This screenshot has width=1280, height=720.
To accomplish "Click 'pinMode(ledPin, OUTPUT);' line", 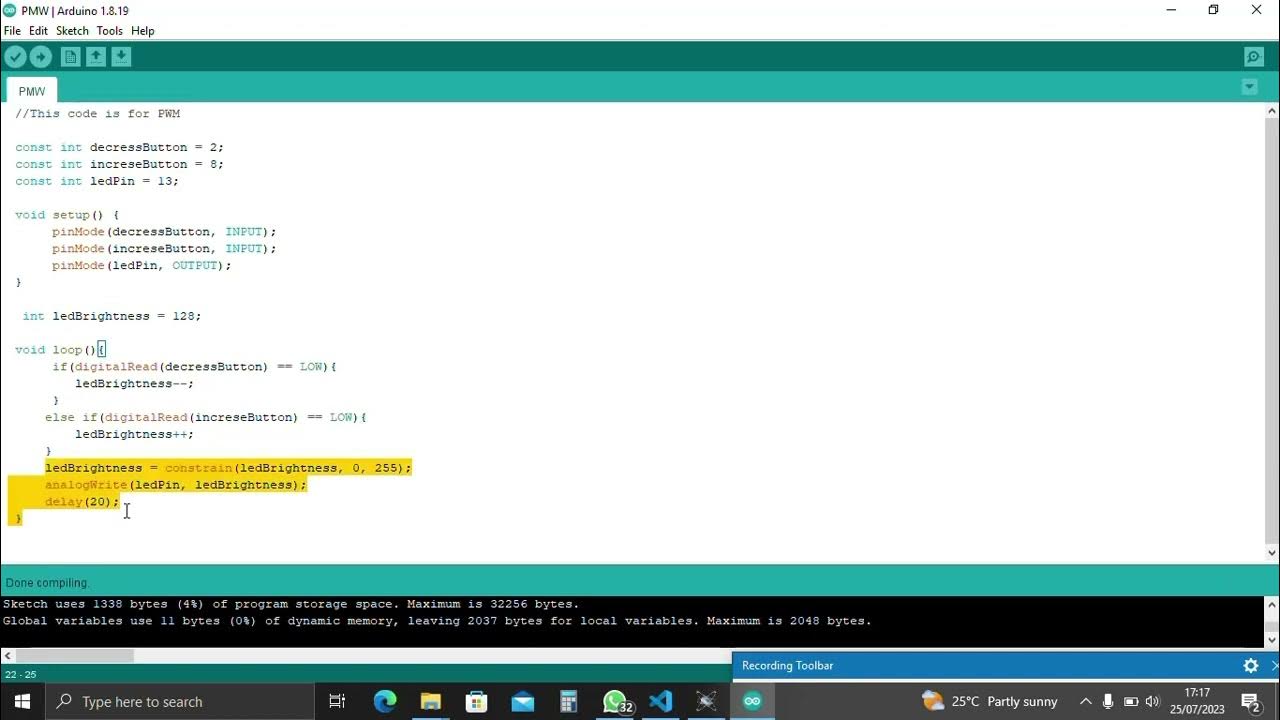I will click(x=142, y=265).
